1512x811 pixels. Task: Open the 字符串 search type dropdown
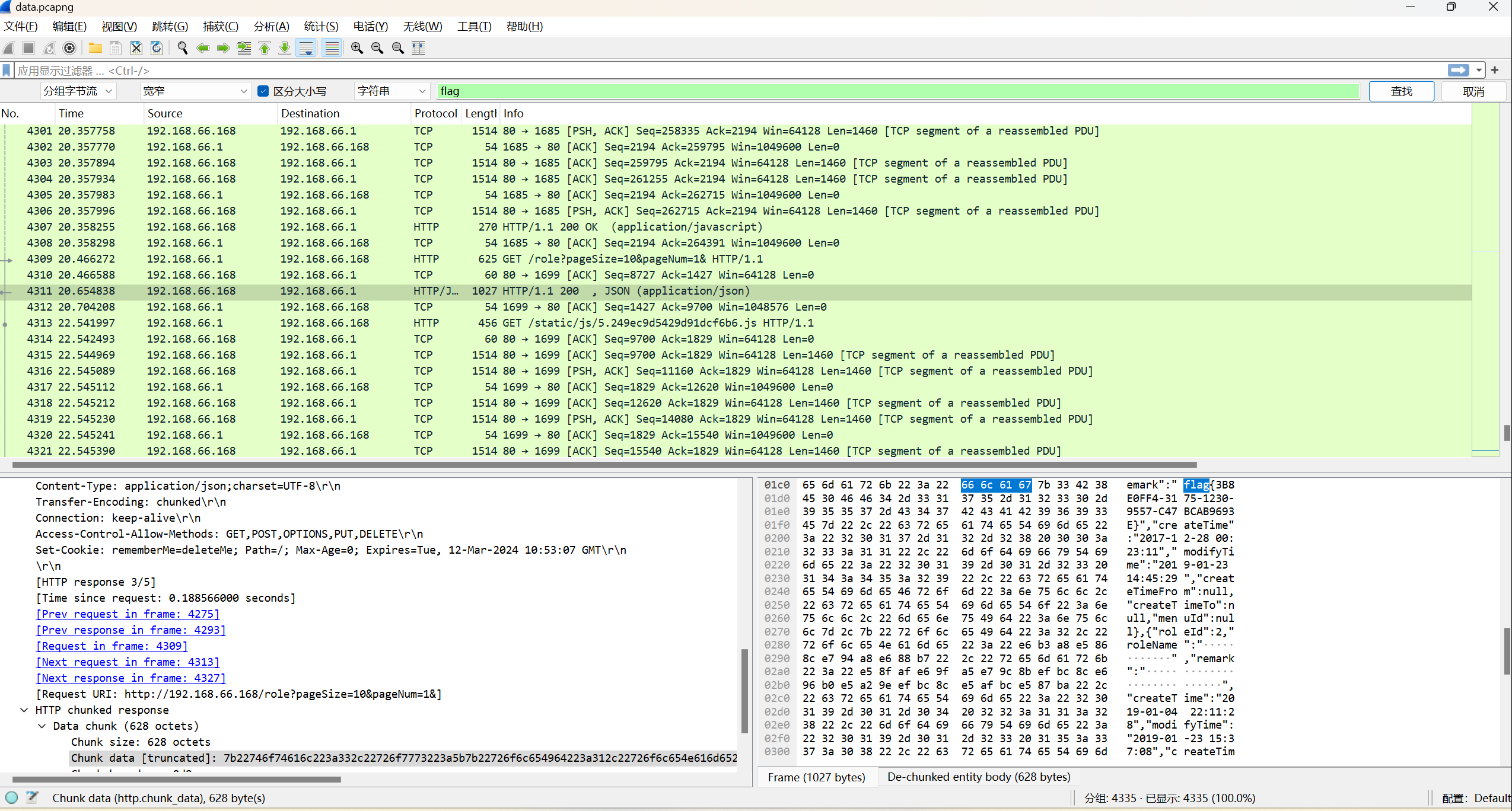click(391, 91)
